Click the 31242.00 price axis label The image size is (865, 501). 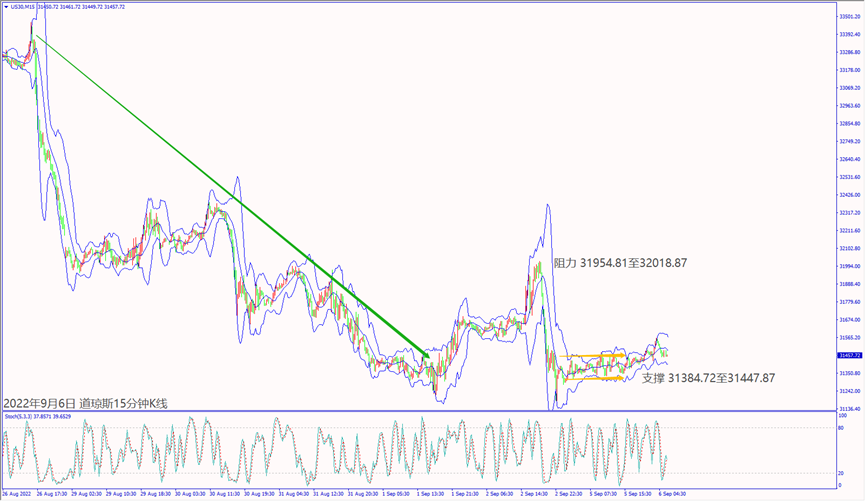(x=850, y=391)
